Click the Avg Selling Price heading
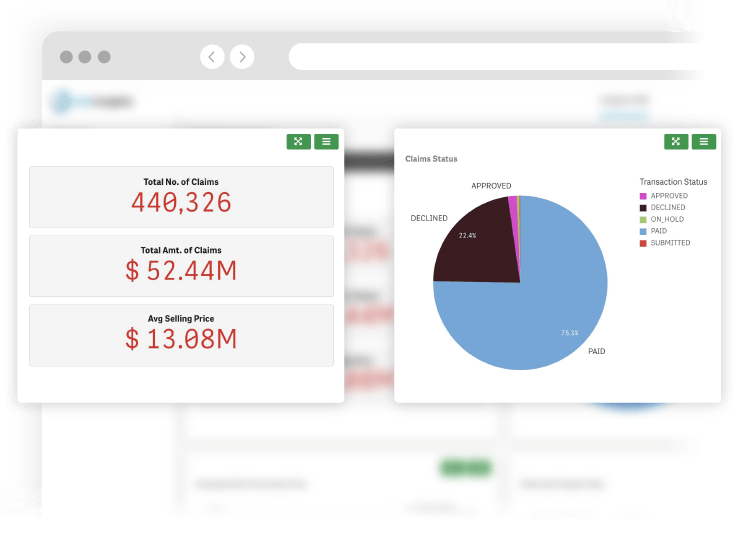Viewport: 734px width, 550px height. 181,318
